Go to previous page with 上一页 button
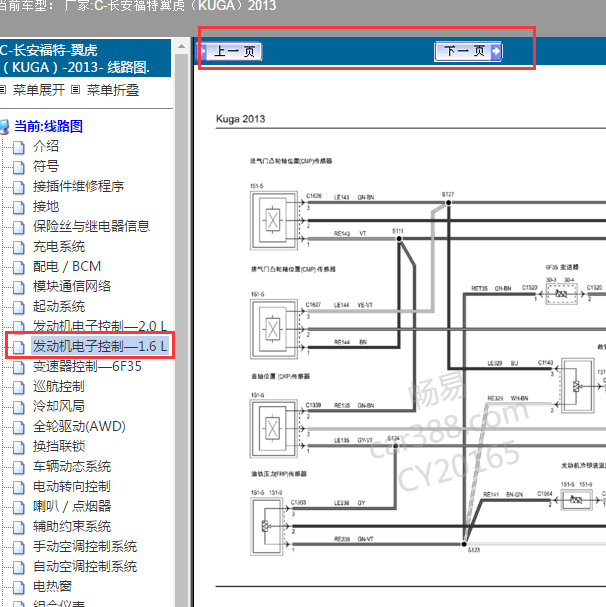 pyautogui.click(x=230, y=51)
